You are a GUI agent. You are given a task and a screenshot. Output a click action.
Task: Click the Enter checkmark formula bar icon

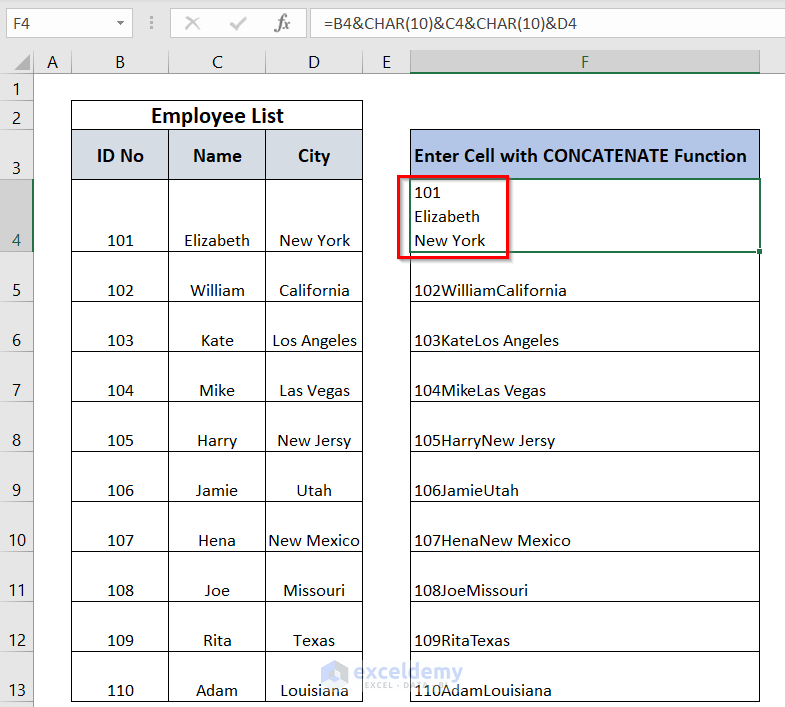238,23
